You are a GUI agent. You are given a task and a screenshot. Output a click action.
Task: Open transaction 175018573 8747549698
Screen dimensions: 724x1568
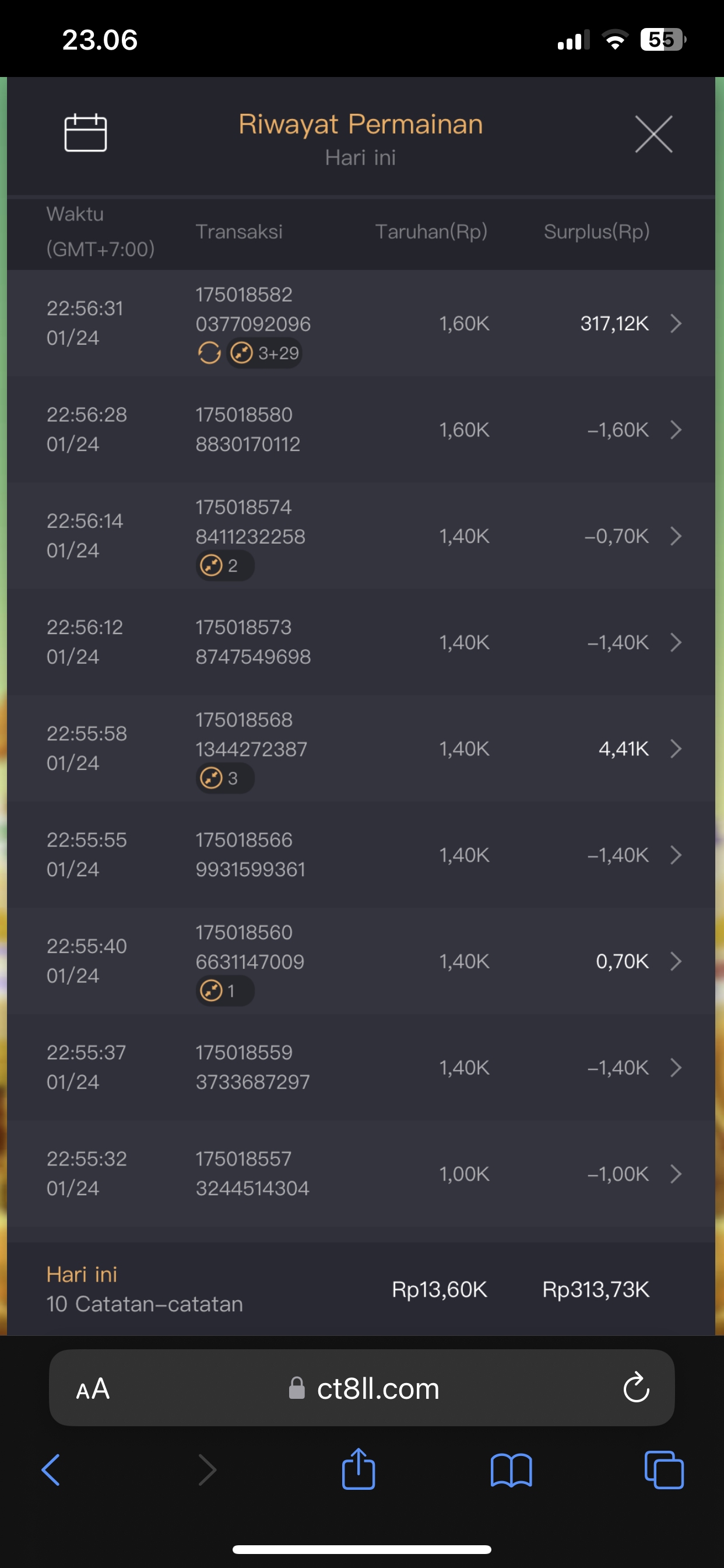pyautogui.click(x=252, y=642)
